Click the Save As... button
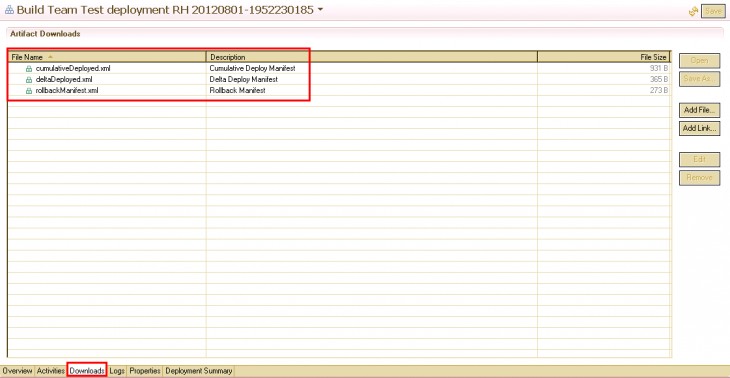This screenshot has height=378, width=730. [x=699, y=79]
